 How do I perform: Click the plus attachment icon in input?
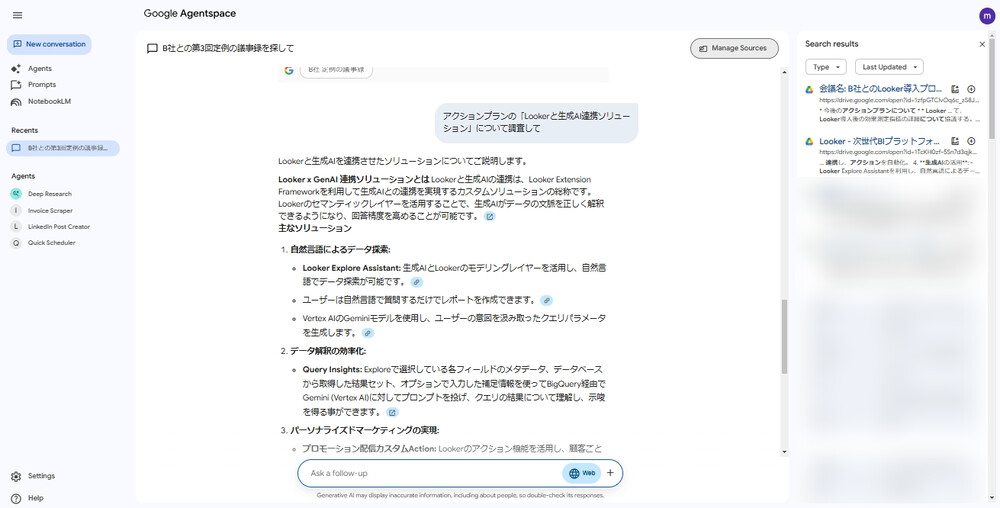point(610,473)
